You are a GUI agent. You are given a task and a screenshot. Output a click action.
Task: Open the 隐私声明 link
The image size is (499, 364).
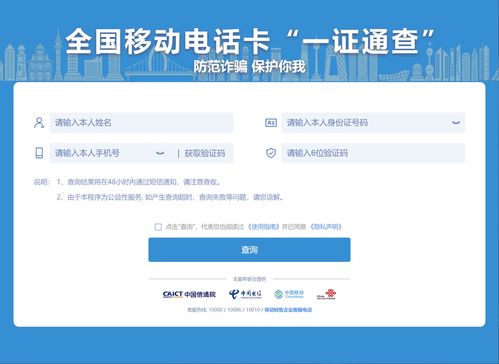[x=326, y=227]
